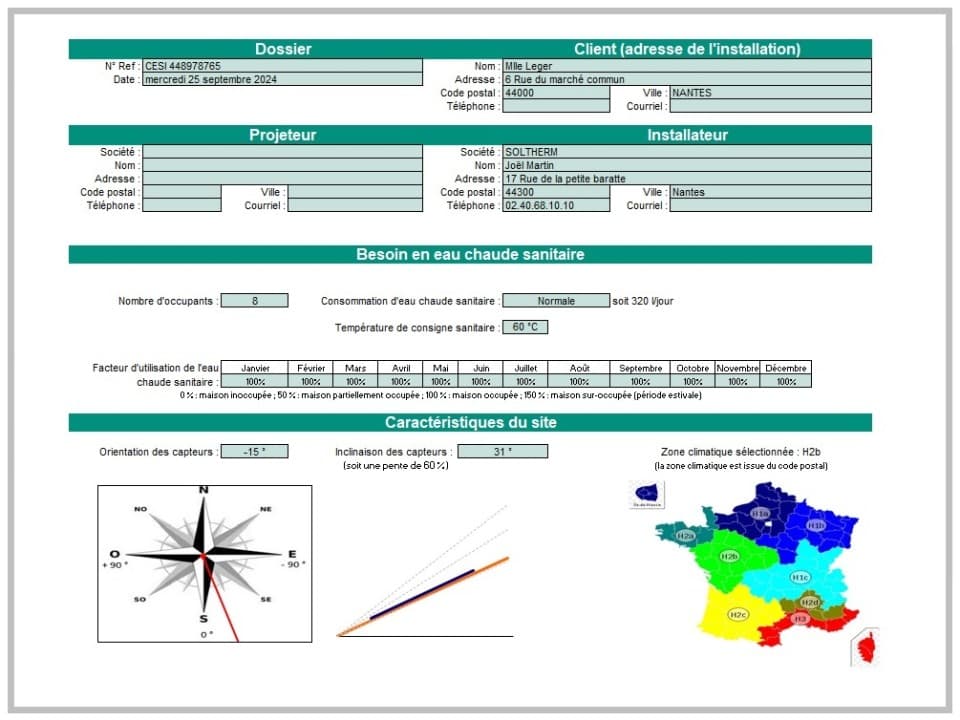Select the Installateur Téléphone field
The height and width of the screenshot is (720, 960).
click(555, 205)
